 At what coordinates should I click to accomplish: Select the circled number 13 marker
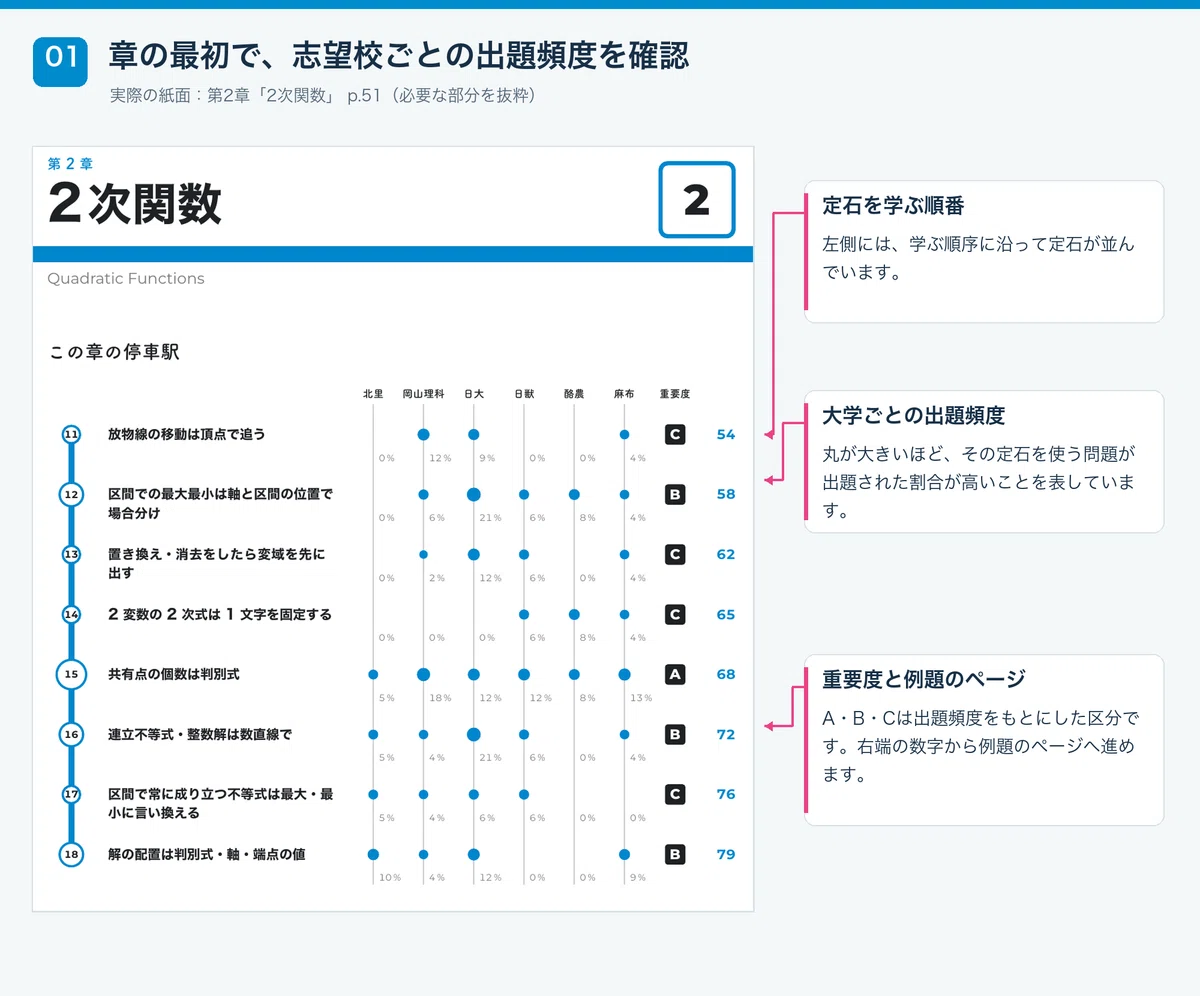[x=71, y=554]
